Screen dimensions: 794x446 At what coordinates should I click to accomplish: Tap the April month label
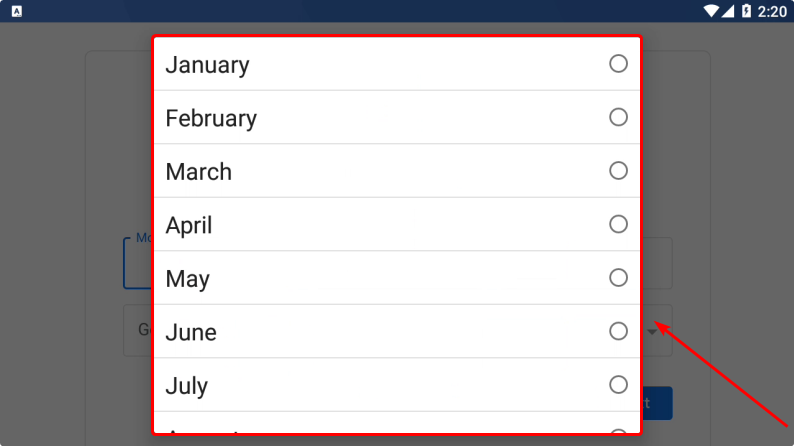coord(189,225)
